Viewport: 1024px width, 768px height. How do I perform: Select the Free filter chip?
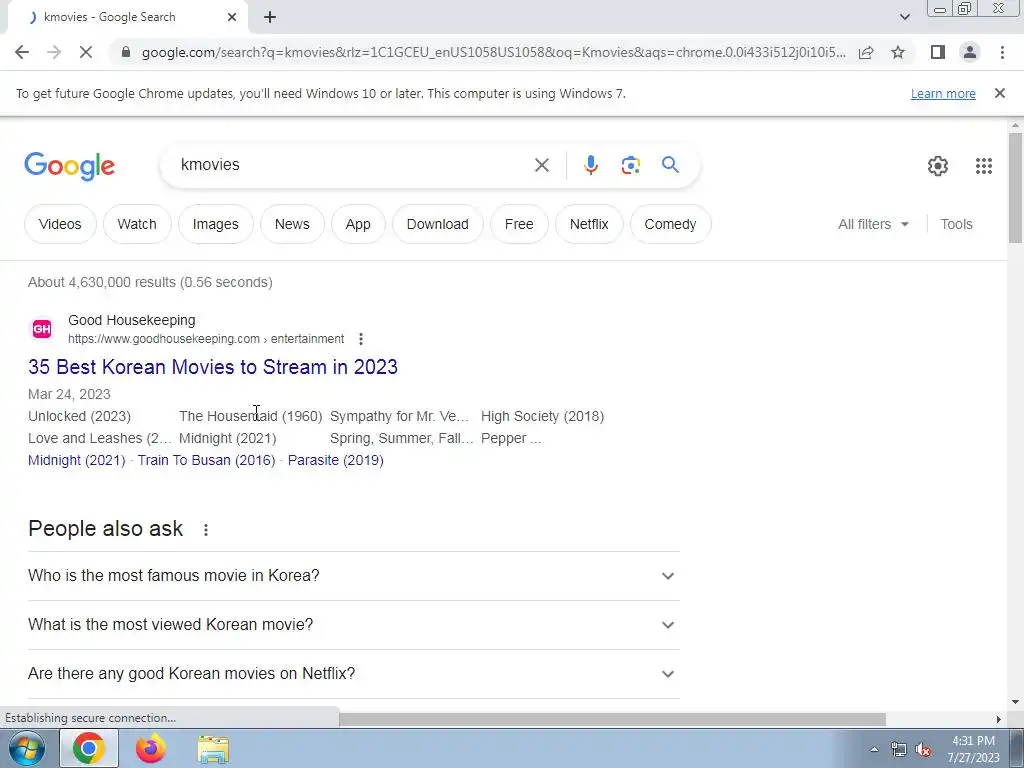click(519, 224)
